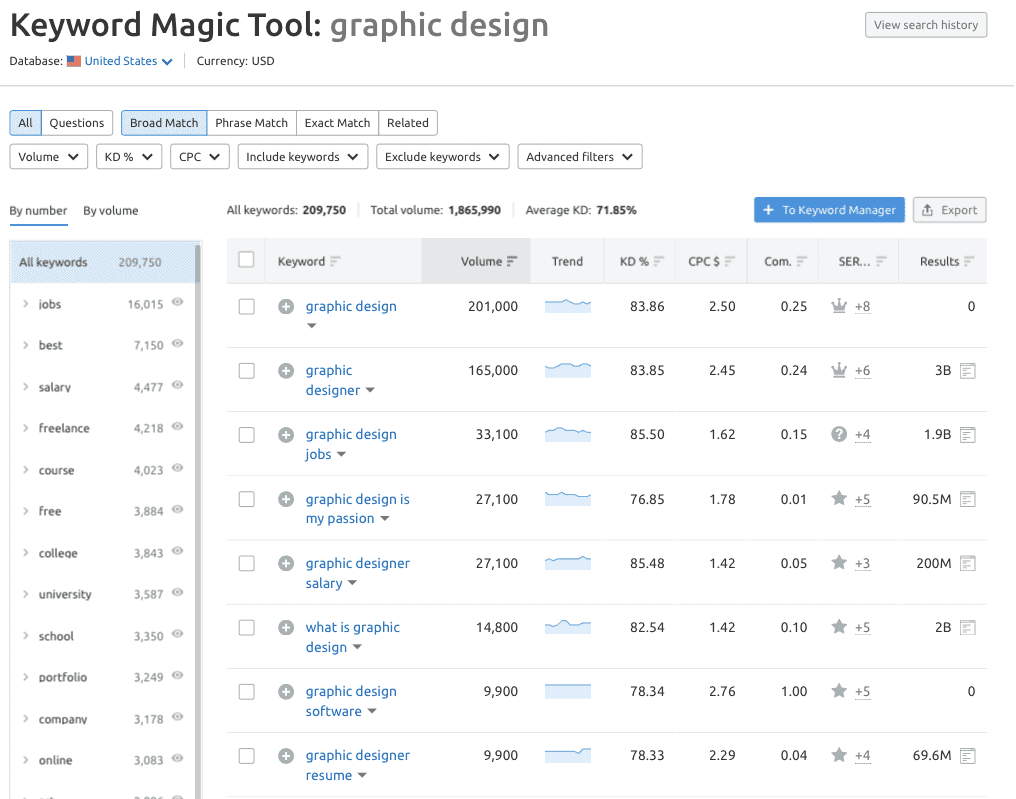Add graphic design software via the plus icon

tap(287, 691)
